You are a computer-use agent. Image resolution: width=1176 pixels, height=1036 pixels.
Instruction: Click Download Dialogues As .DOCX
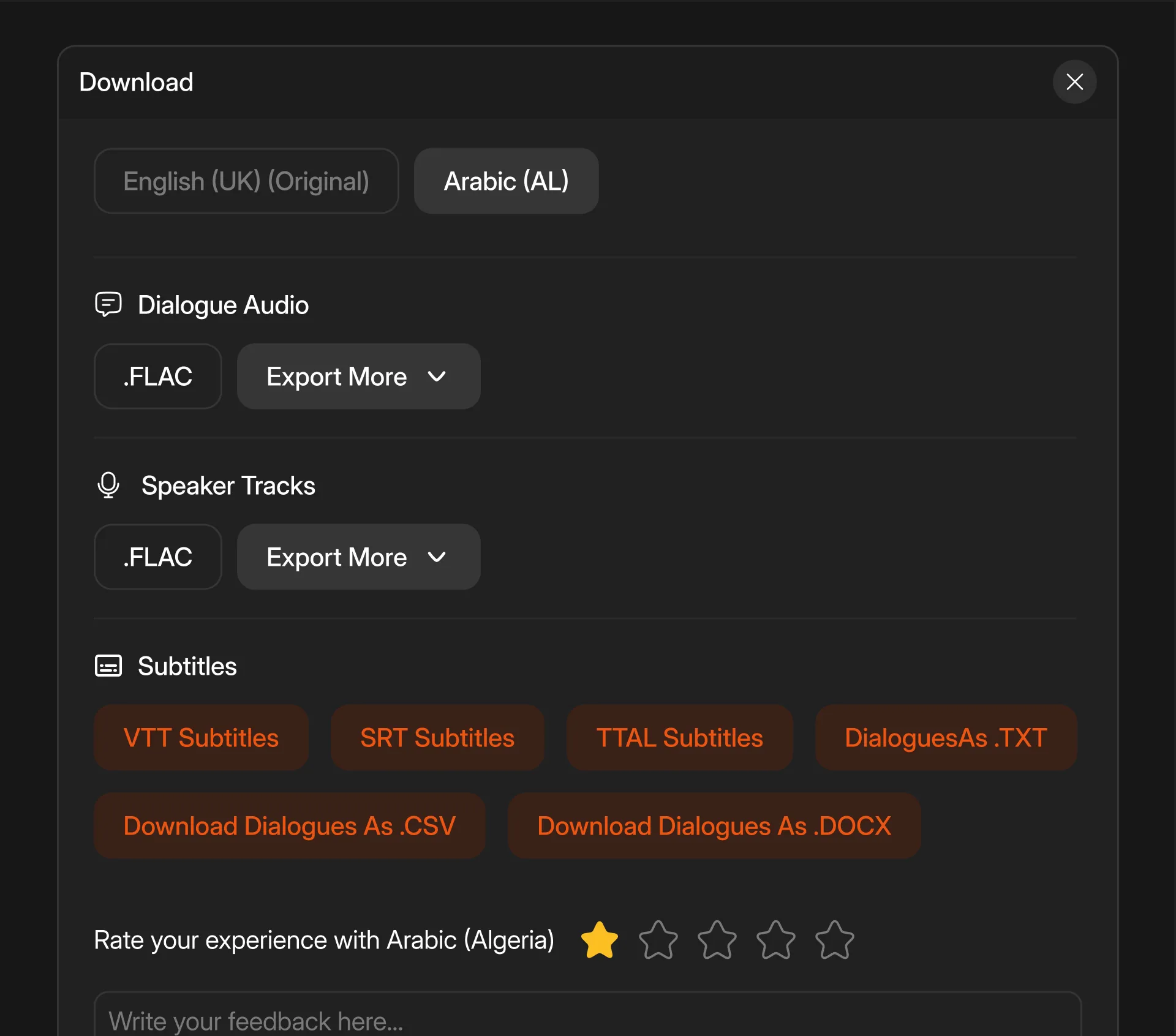[x=714, y=826]
